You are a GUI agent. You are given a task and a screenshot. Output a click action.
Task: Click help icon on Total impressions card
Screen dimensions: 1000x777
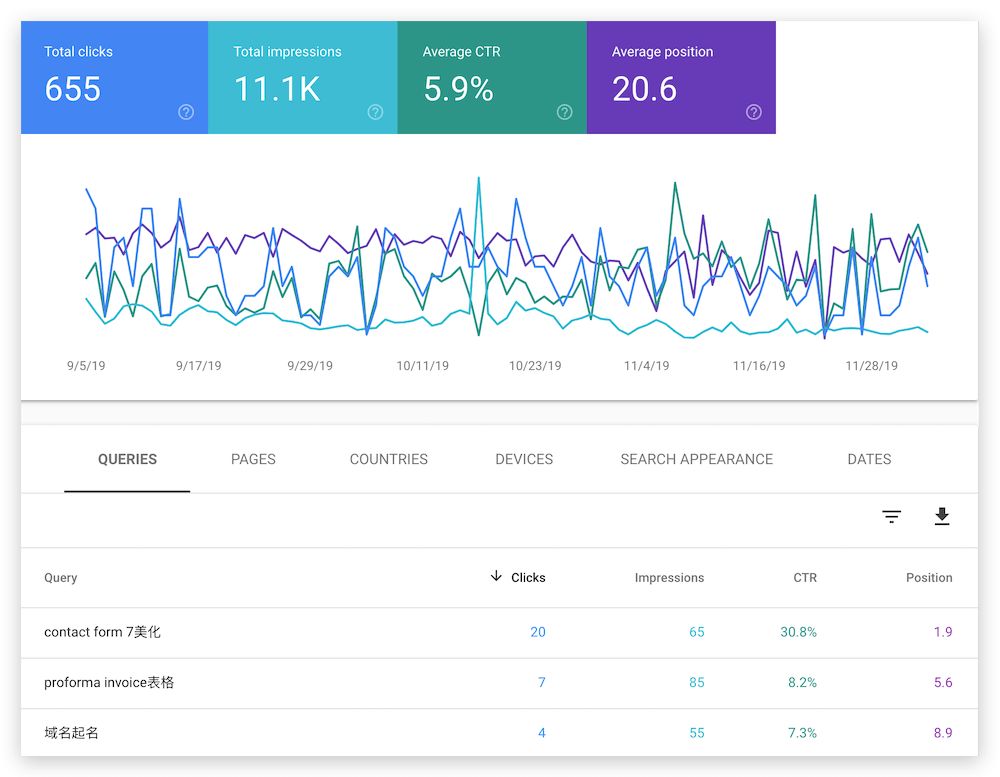[375, 112]
